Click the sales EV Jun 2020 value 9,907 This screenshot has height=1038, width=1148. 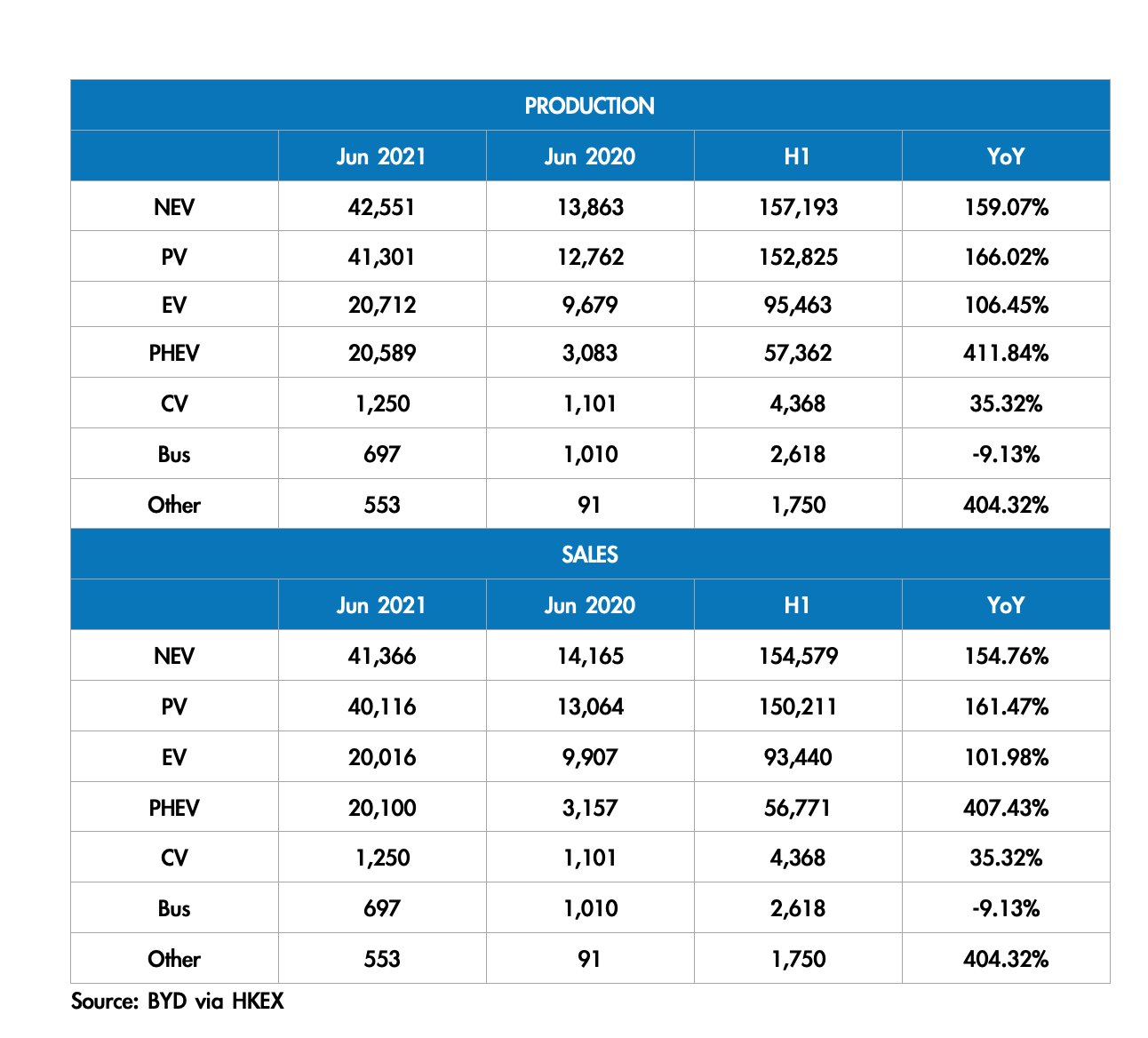tap(589, 757)
